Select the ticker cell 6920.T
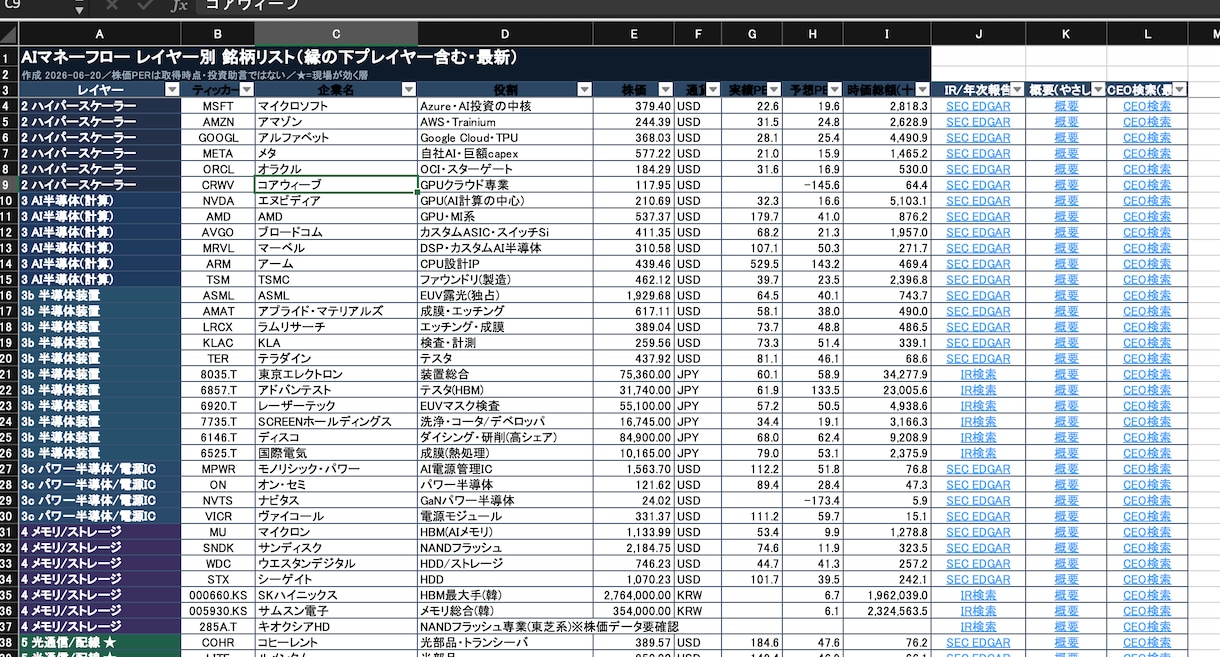The height and width of the screenshot is (657, 1220). click(x=218, y=406)
